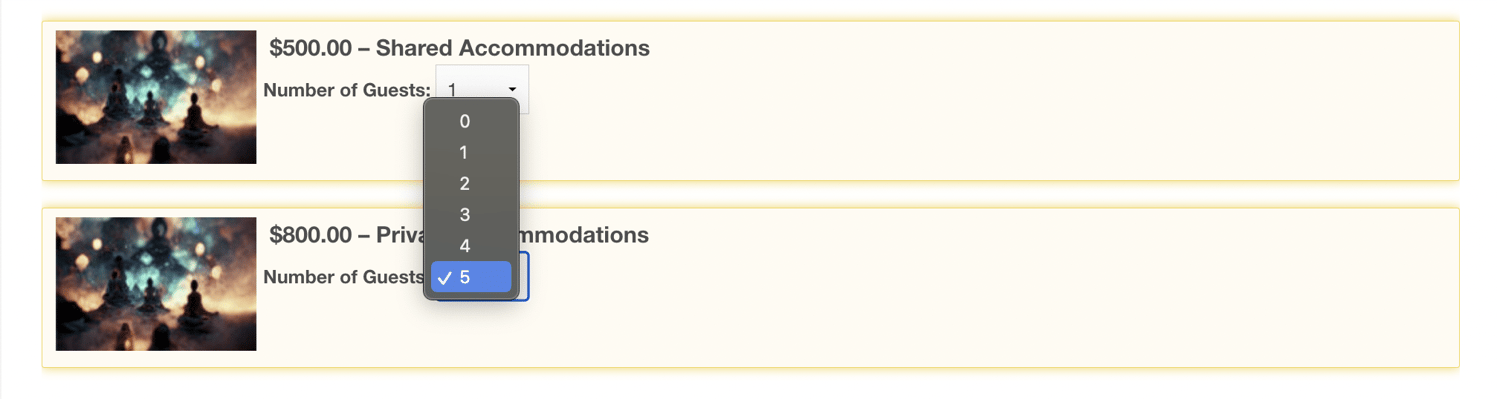Click the Shared Accommodations meditation thumbnail
1497x399 pixels.
(156, 97)
